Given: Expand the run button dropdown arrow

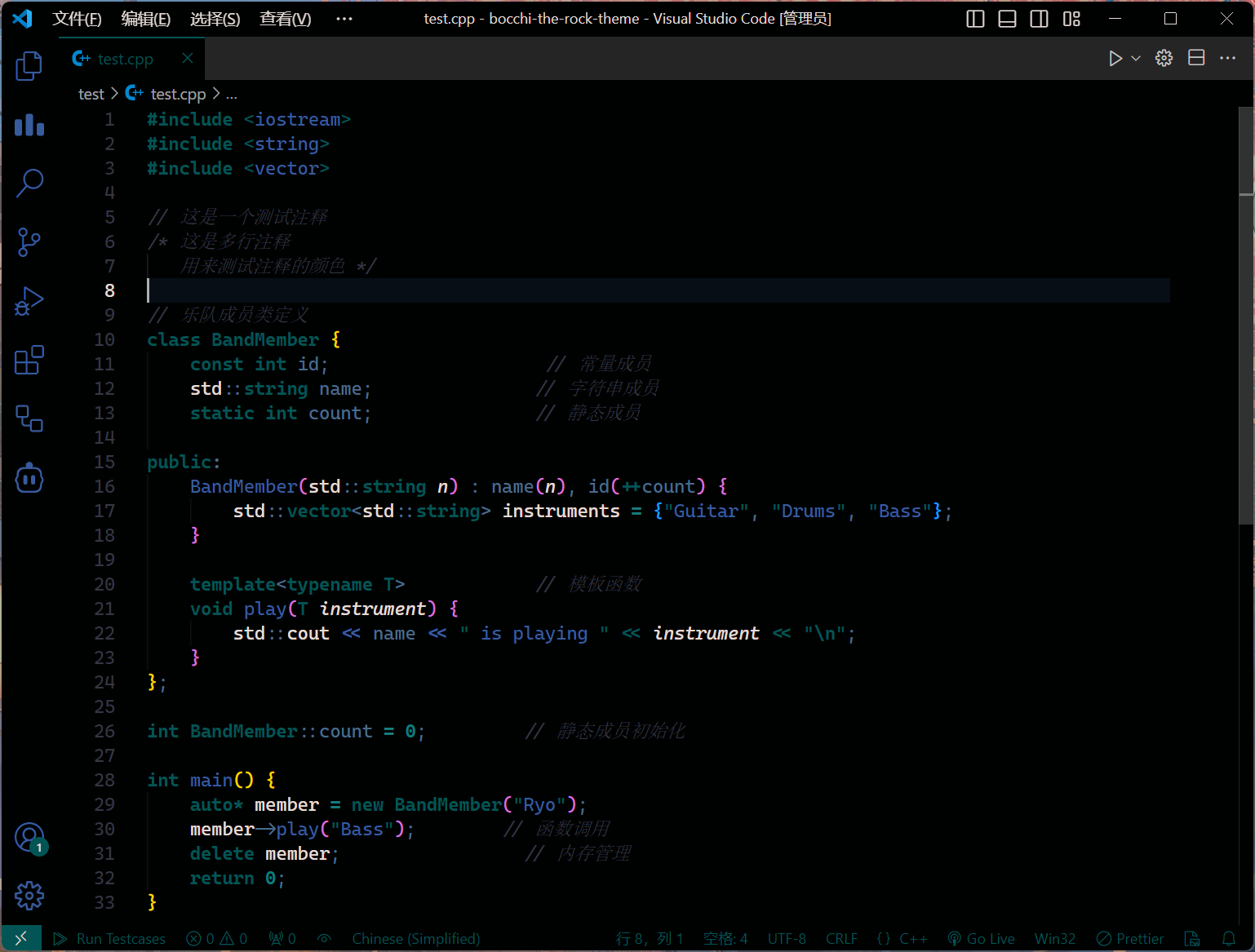Looking at the screenshot, I should [x=1136, y=59].
